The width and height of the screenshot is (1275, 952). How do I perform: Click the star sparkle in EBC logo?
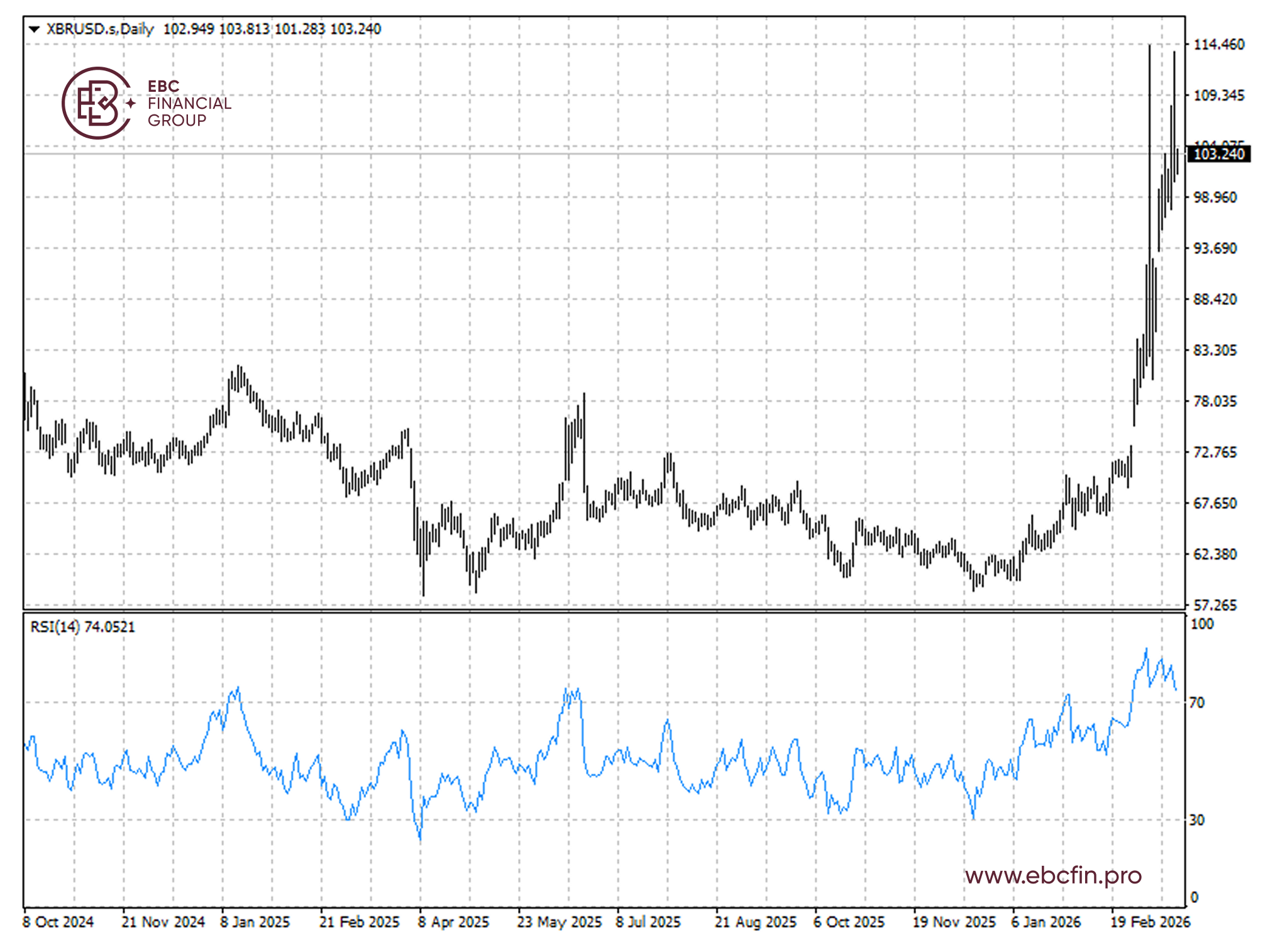point(131,103)
